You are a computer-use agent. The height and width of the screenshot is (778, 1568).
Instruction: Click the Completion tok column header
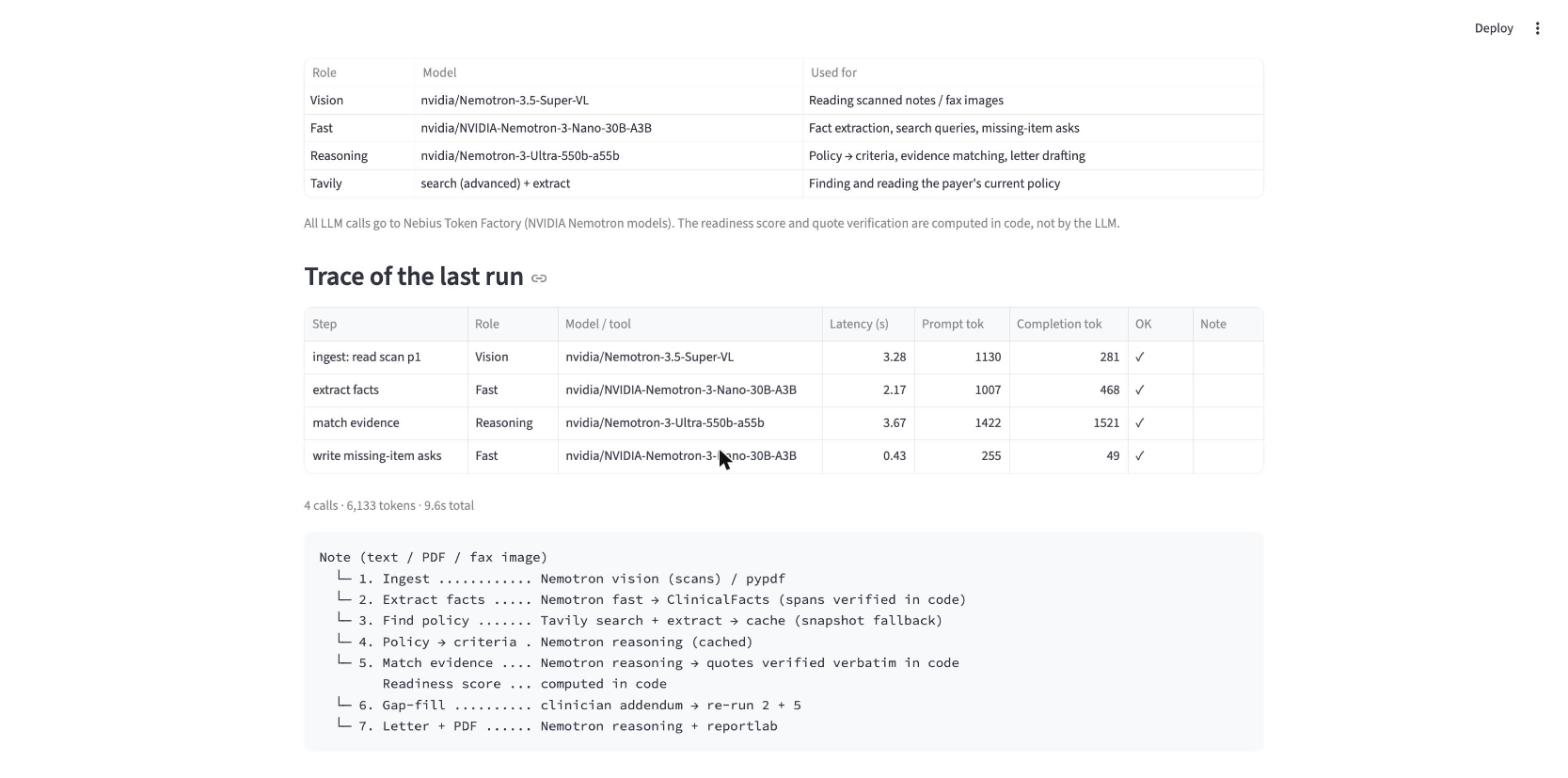1069,324
